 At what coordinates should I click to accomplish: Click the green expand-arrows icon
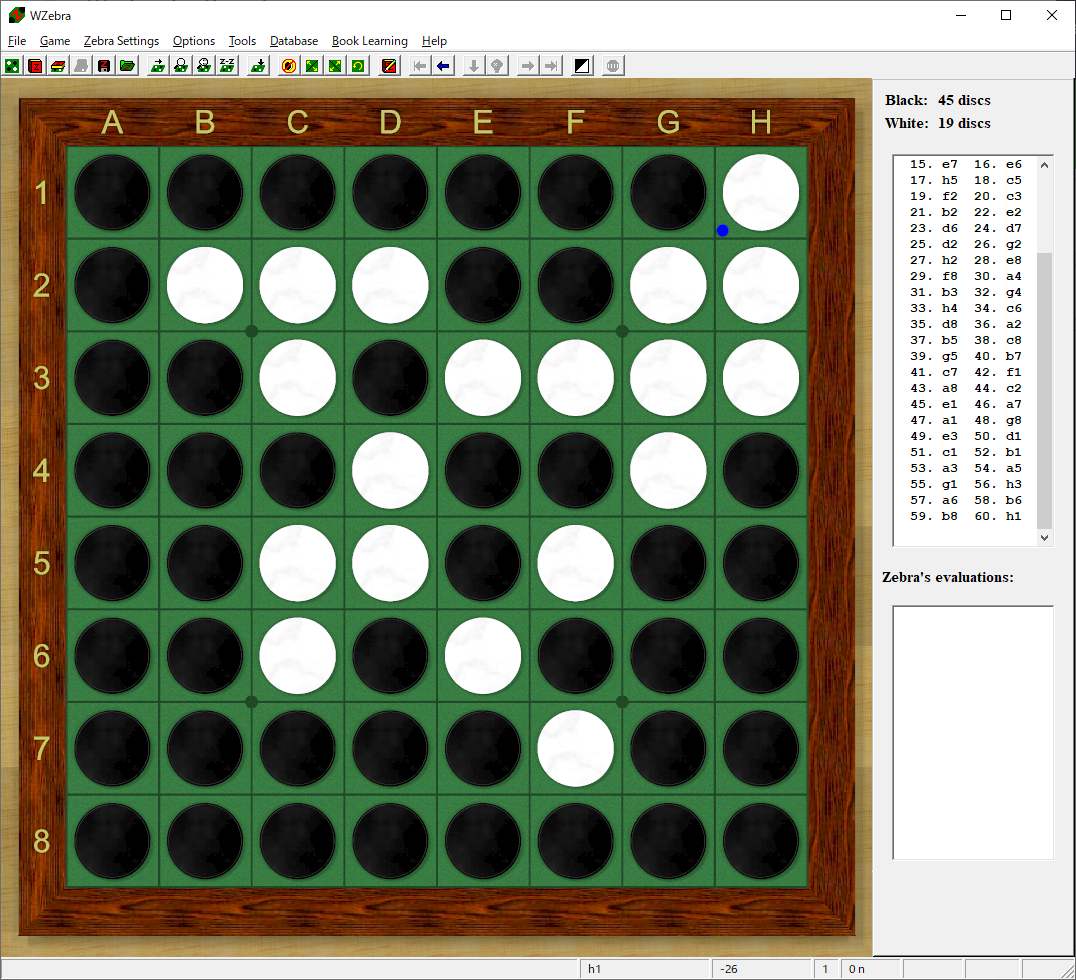335,66
